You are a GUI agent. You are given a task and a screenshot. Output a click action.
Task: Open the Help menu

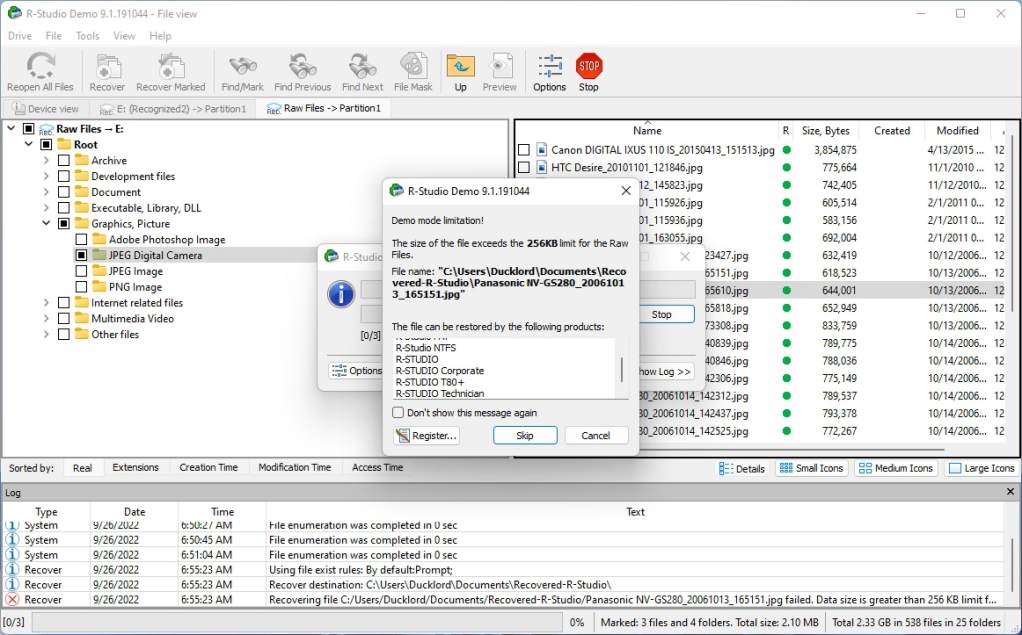pyautogui.click(x=160, y=36)
